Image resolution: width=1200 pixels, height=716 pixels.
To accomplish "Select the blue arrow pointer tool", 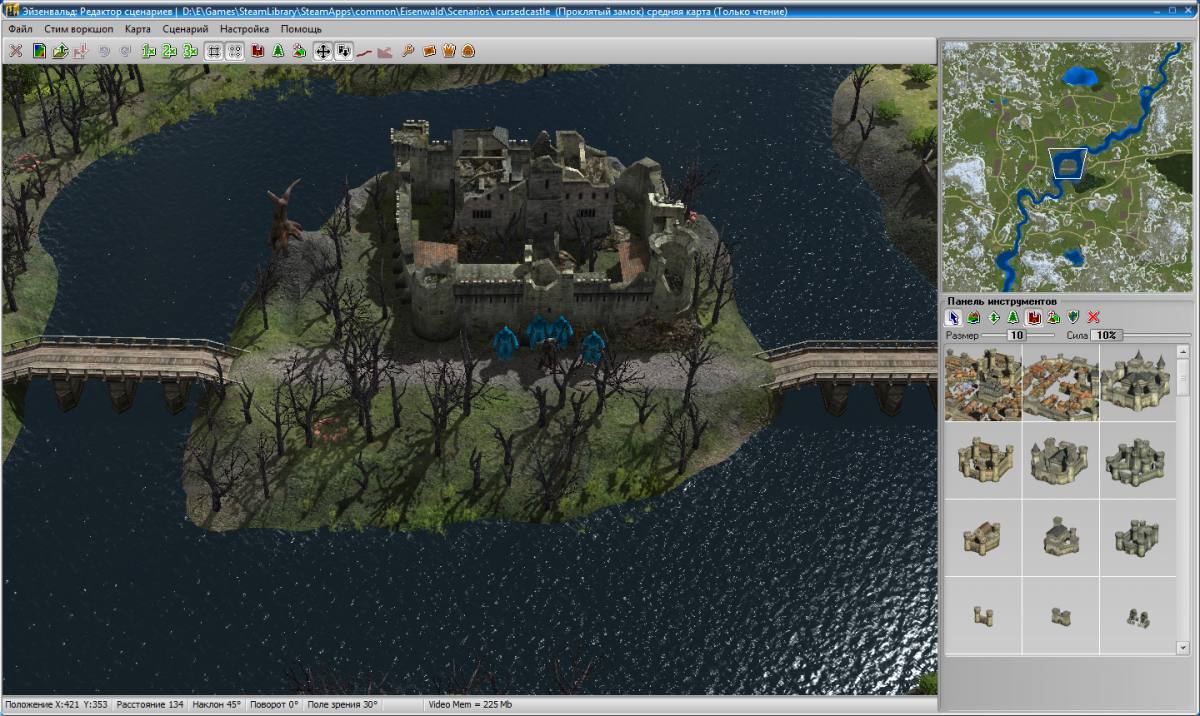I will pyautogui.click(x=954, y=317).
